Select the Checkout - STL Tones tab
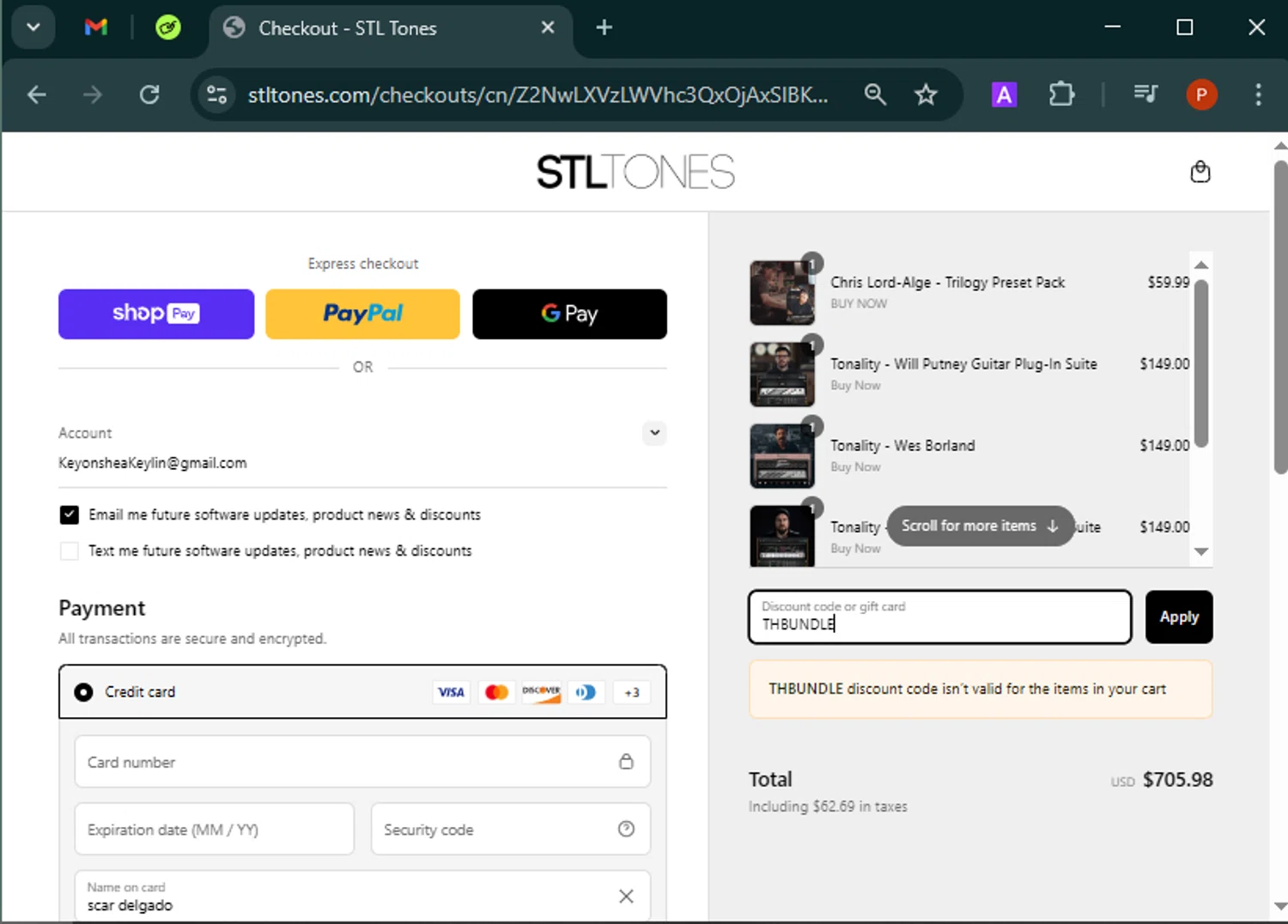 [391, 28]
